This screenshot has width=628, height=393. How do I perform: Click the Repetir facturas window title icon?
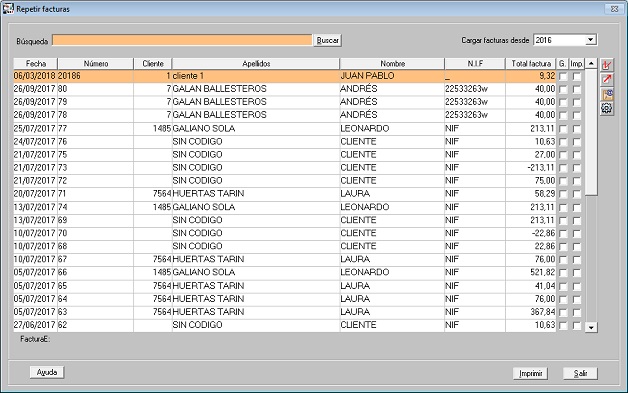click(8, 8)
